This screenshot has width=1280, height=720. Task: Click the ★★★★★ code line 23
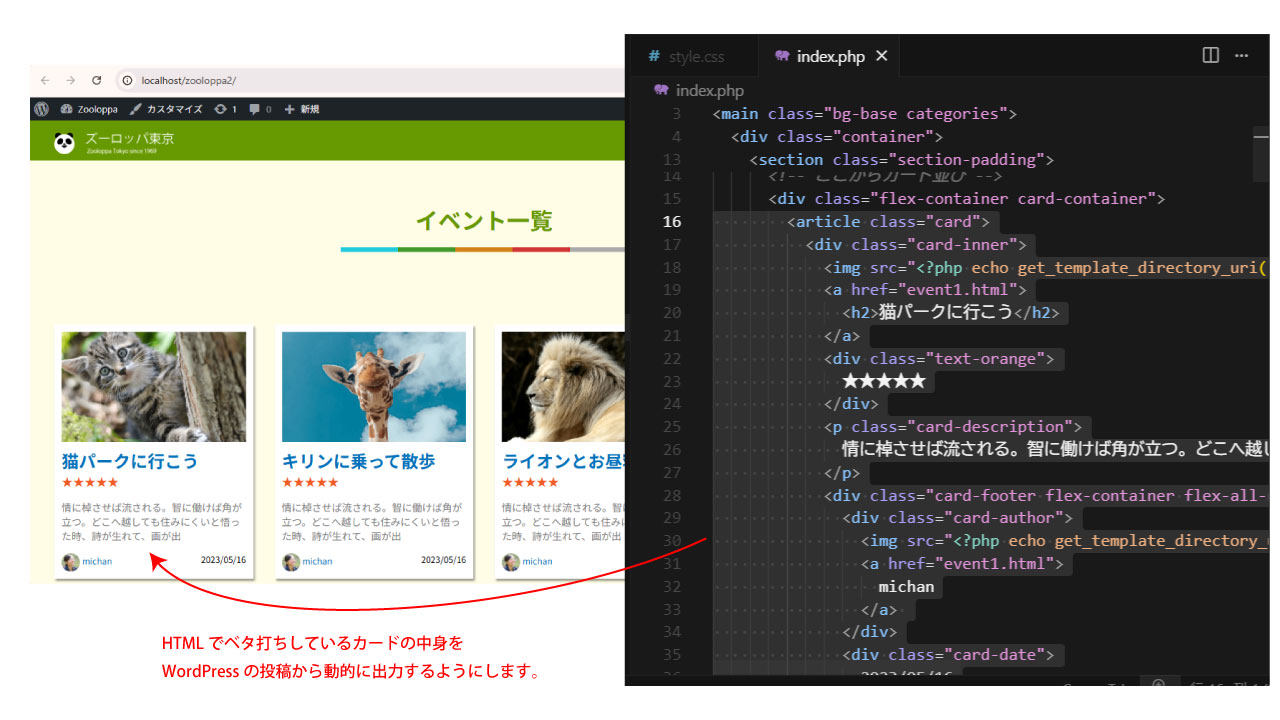pos(884,381)
